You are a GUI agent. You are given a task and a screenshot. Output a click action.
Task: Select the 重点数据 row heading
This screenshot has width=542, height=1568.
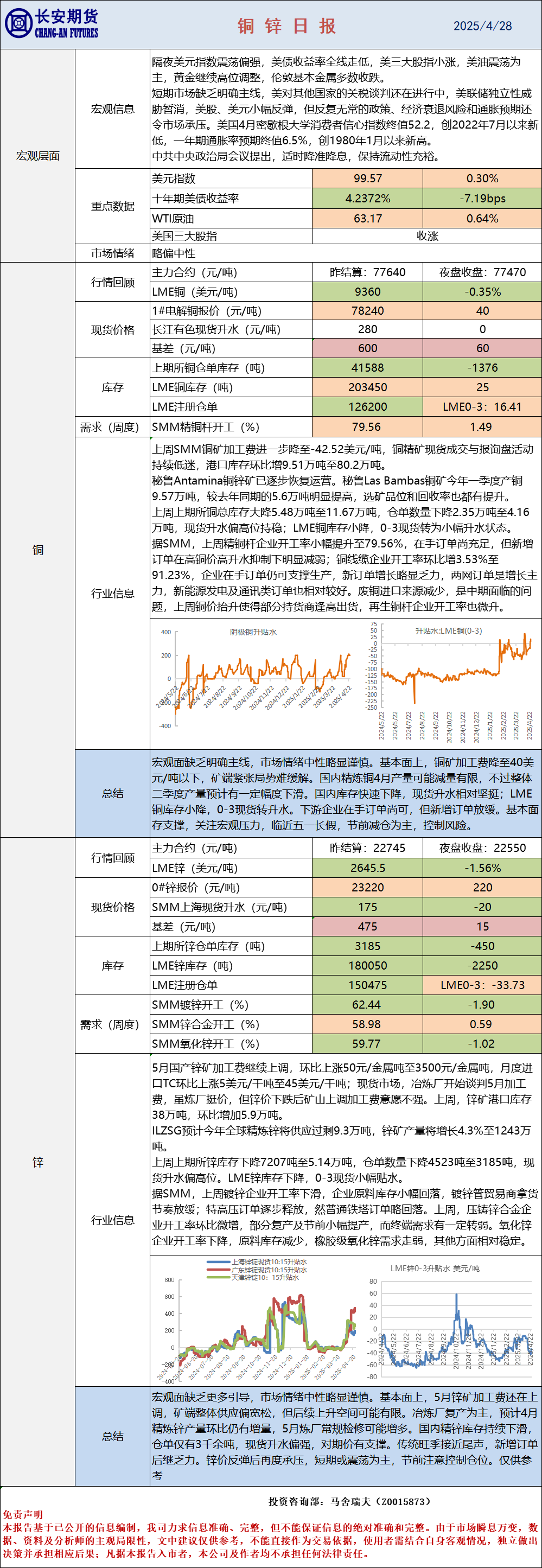point(113,206)
